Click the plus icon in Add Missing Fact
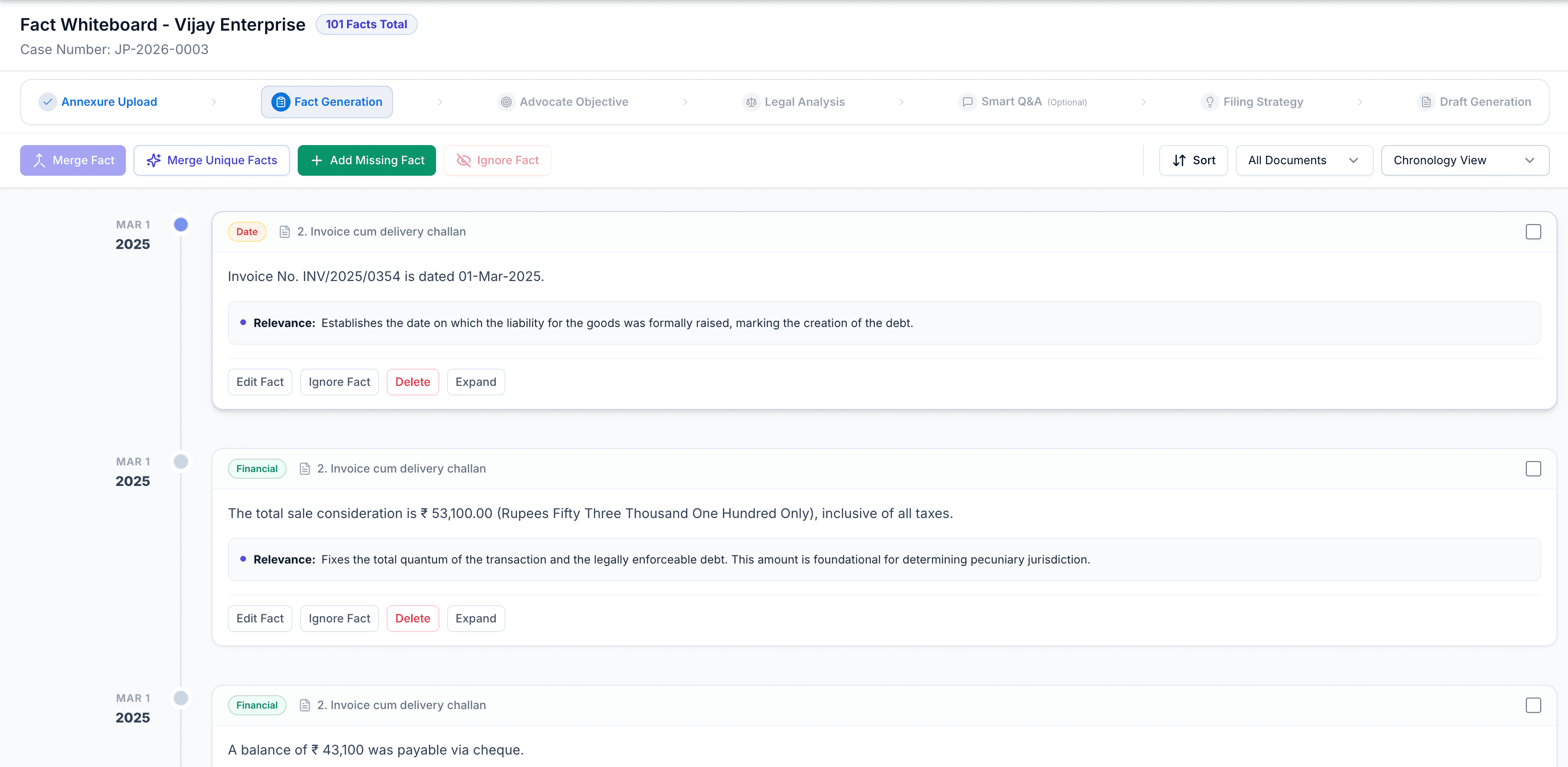This screenshot has width=1568, height=767. pyautogui.click(x=316, y=160)
